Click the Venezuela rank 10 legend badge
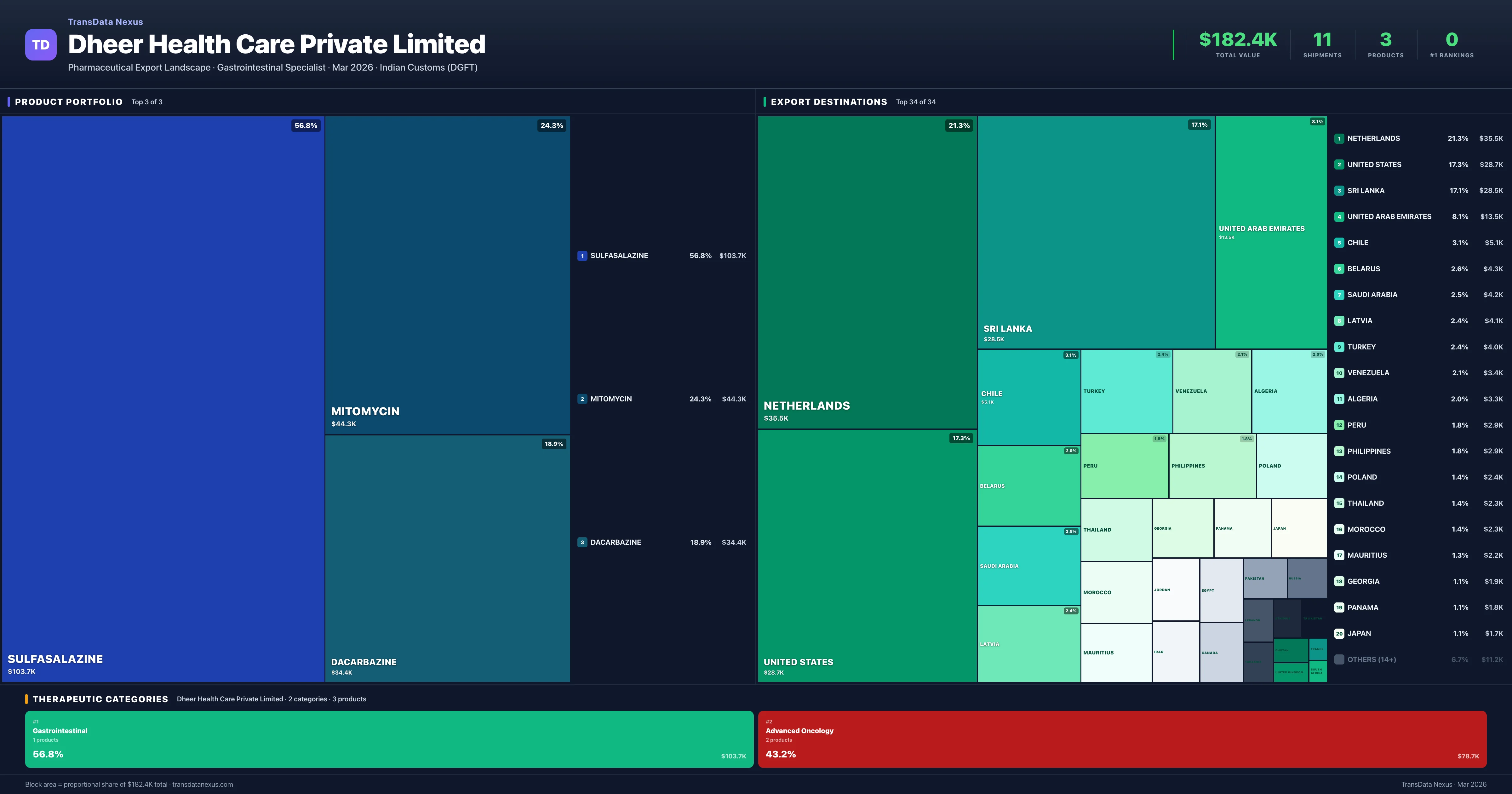 tap(1339, 373)
